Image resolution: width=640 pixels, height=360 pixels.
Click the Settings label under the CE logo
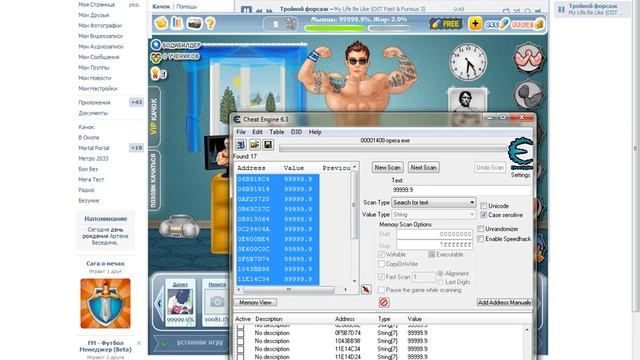tap(520, 175)
